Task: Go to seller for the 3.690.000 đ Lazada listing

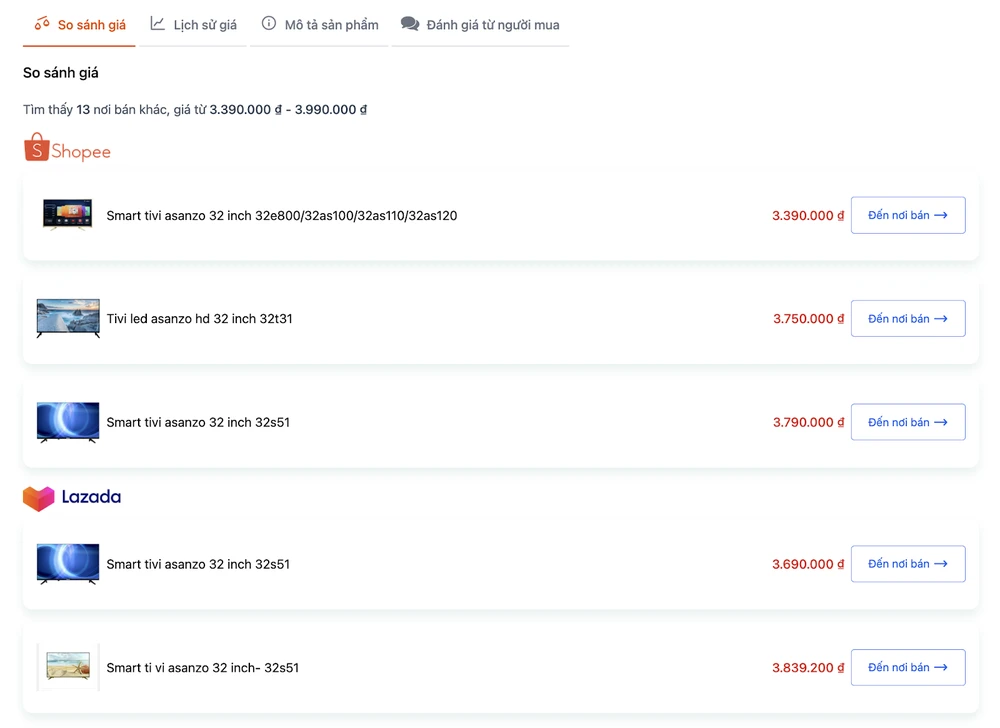Action: (x=907, y=564)
